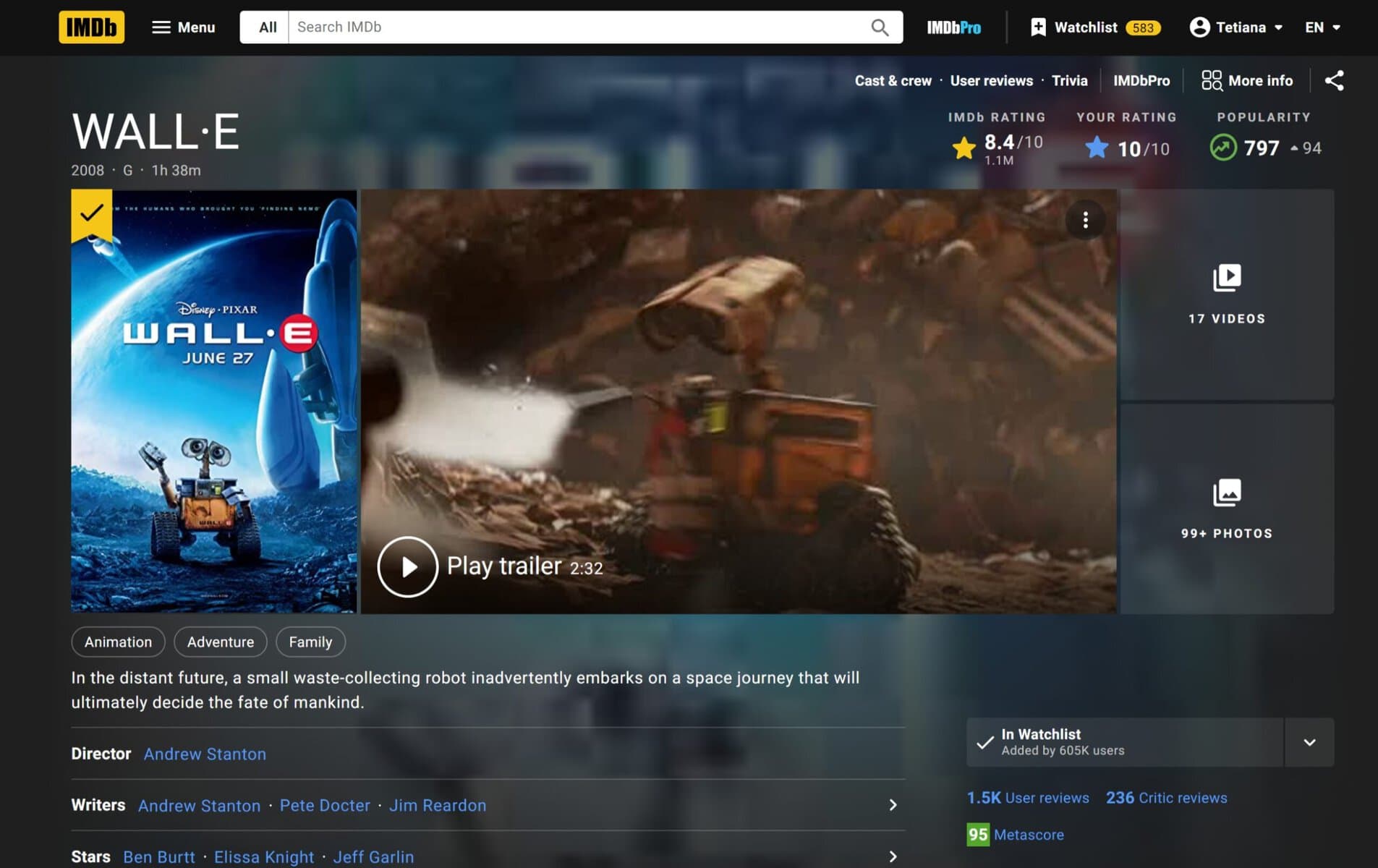This screenshot has height=868, width=1378.
Task: Open the hamburger Menu
Action: coord(184,27)
